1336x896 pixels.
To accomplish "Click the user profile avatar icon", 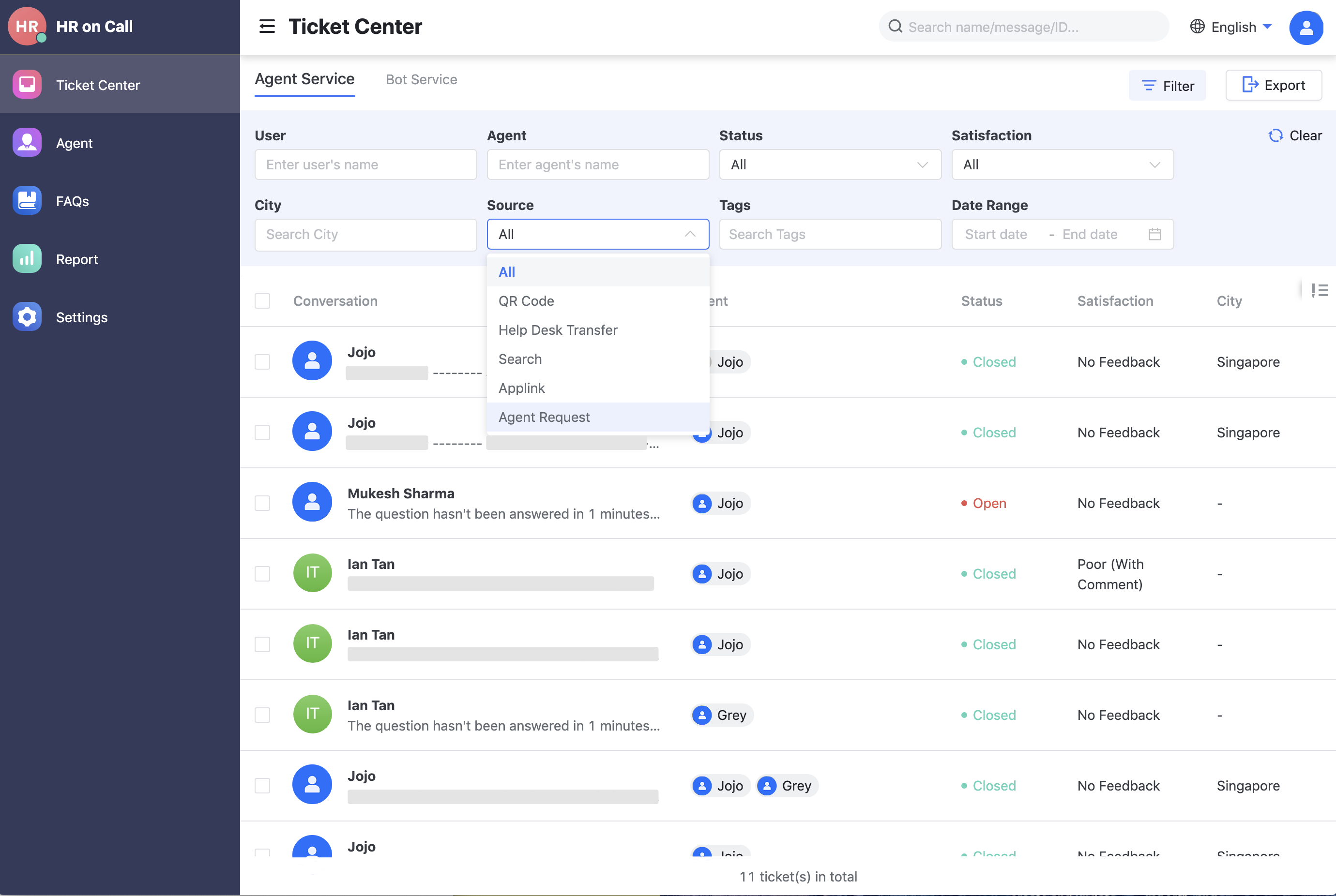I will tap(1306, 28).
